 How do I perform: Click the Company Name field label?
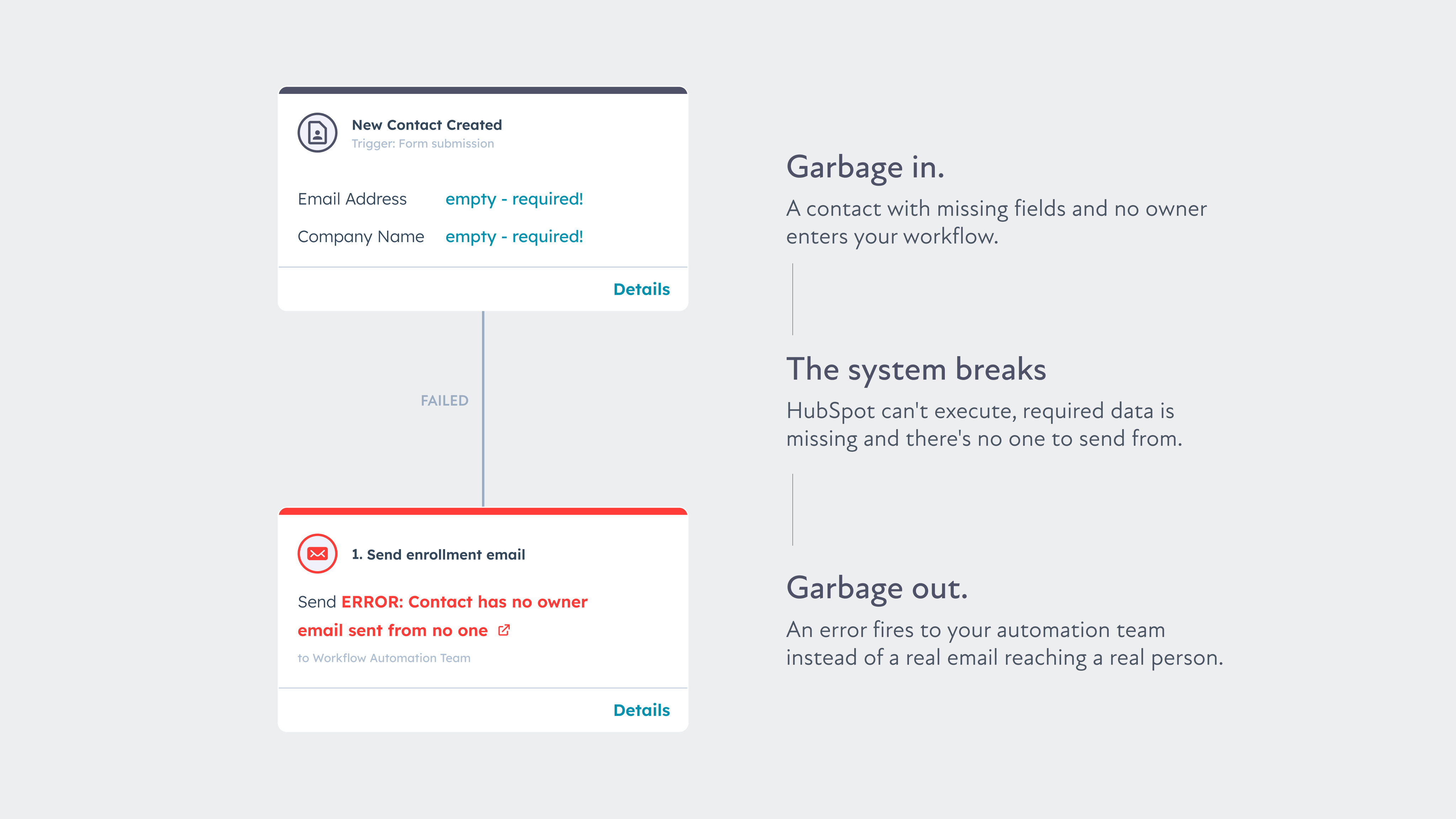pos(360,236)
